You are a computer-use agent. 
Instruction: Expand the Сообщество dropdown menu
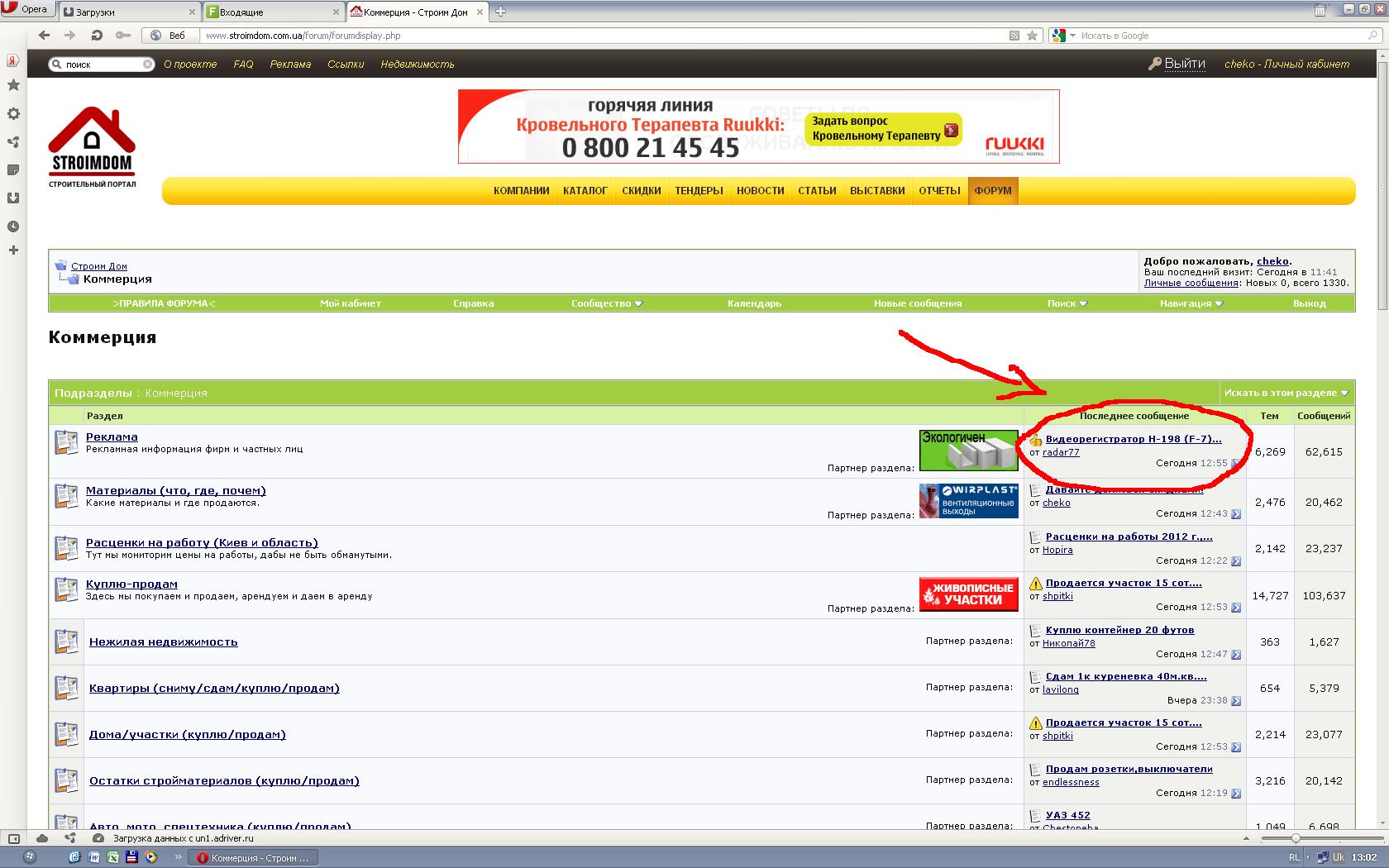(606, 303)
